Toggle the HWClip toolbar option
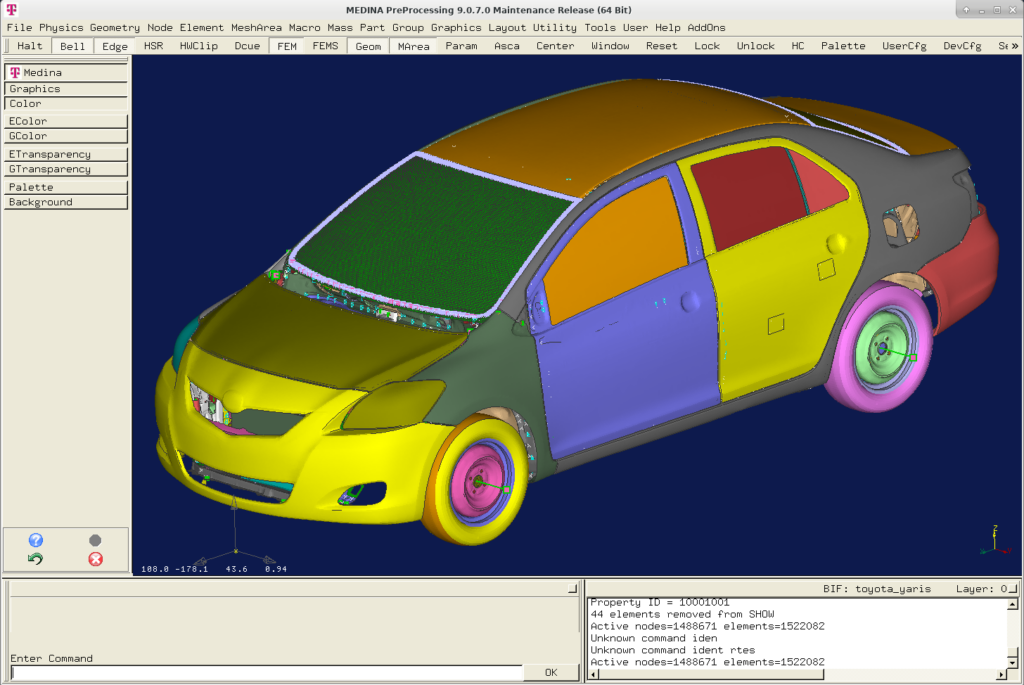Screen dimensions: 1024x685 [199, 46]
